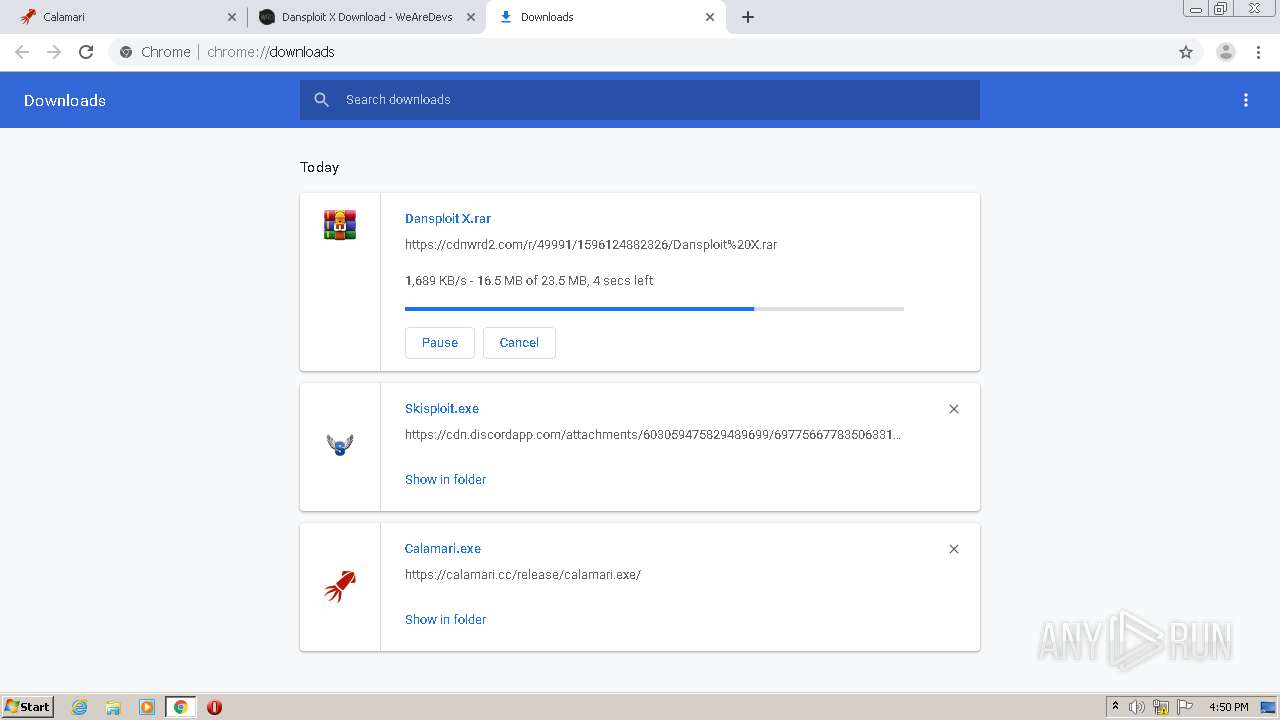This screenshot has height=720, width=1280.
Task: Click the Downloads page heading
Action: click(x=65, y=101)
